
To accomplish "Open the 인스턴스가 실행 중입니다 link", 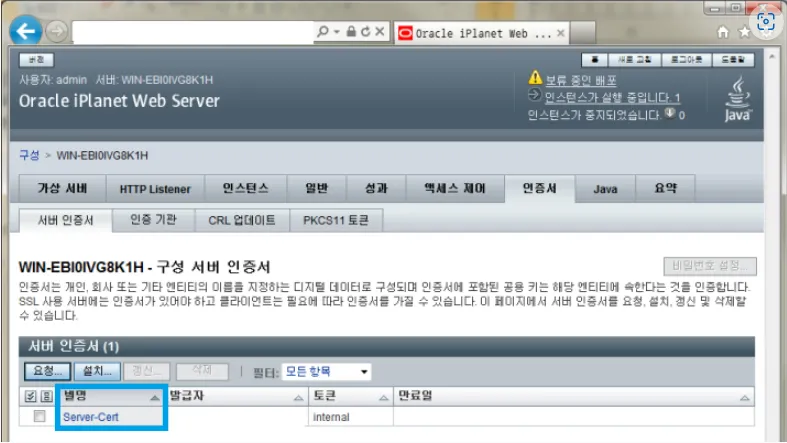I will 612,97.
